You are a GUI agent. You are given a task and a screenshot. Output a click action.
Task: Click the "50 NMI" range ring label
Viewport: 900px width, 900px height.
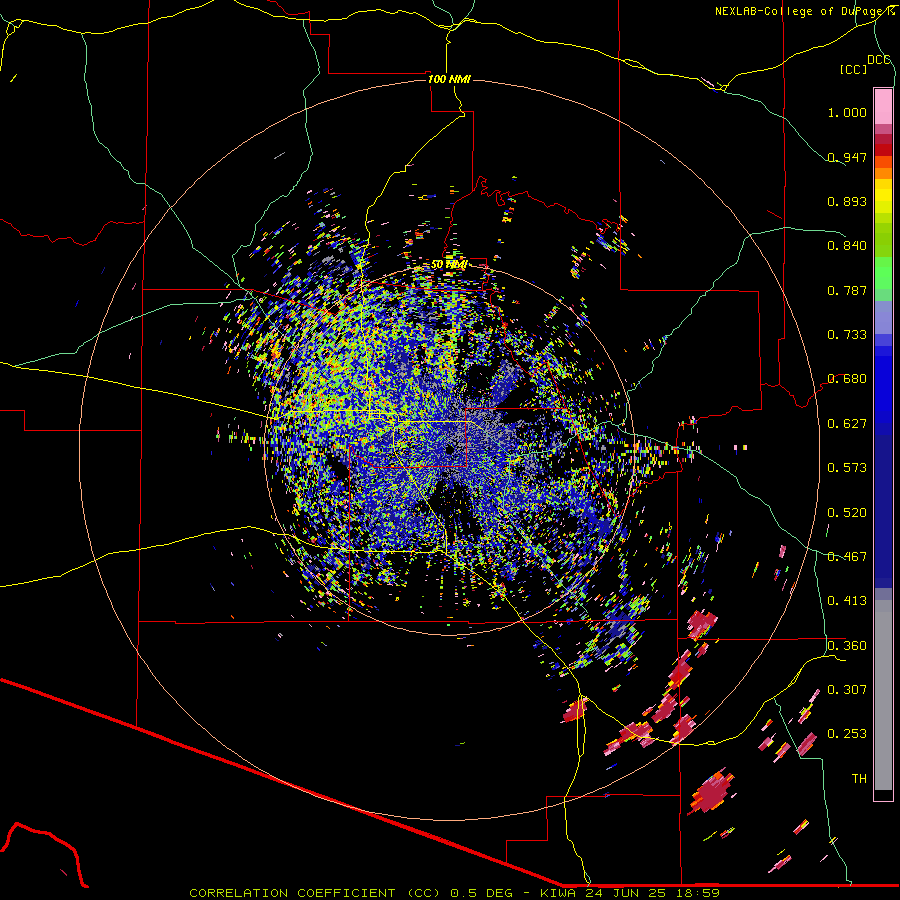[x=449, y=264]
